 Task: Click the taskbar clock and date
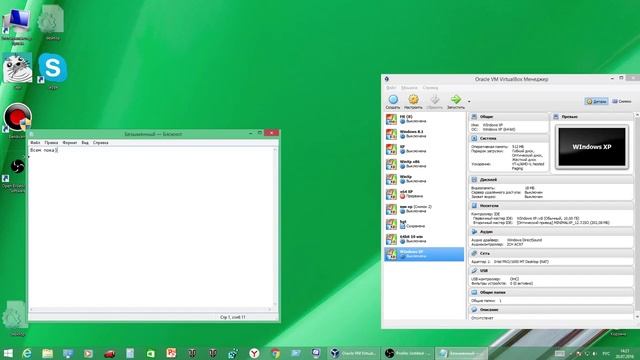(x=624, y=353)
